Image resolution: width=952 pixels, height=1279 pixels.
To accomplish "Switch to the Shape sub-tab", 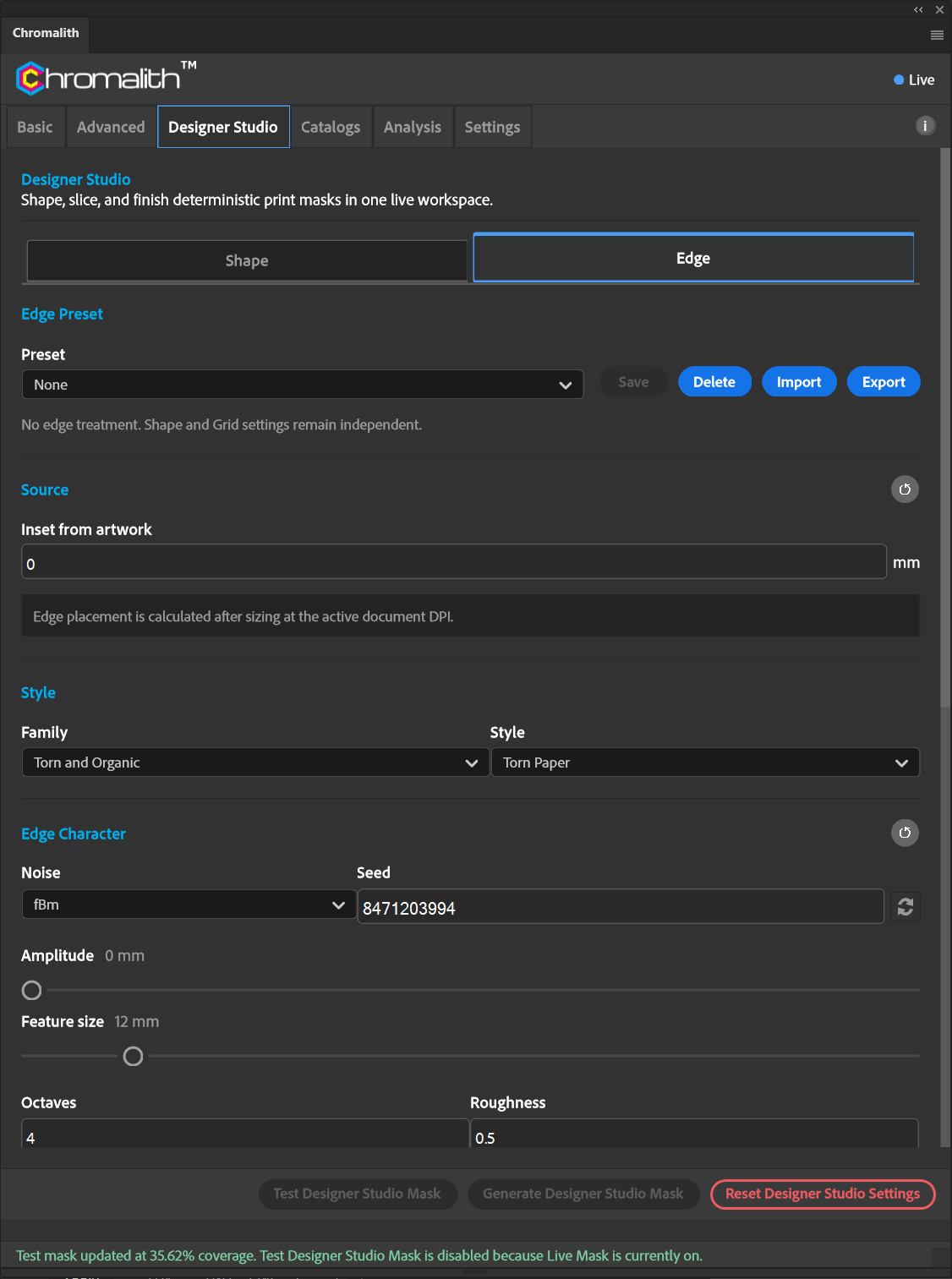I will pyautogui.click(x=247, y=260).
